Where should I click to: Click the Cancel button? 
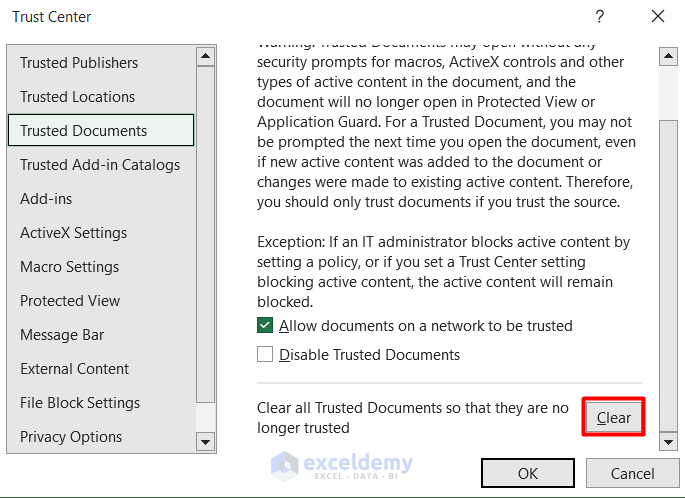click(x=632, y=473)
